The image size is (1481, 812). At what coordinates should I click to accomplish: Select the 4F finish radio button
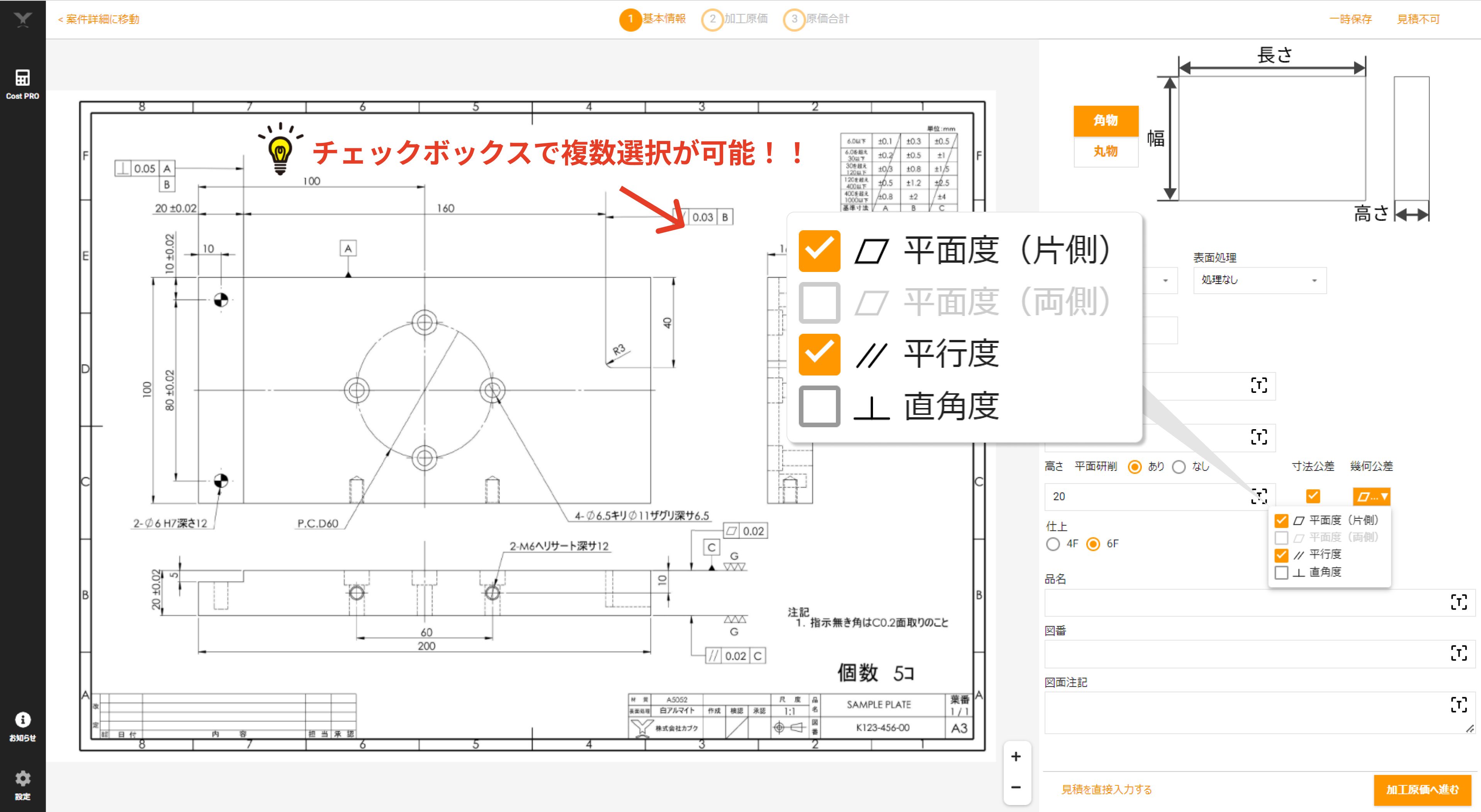(1053, 544)
